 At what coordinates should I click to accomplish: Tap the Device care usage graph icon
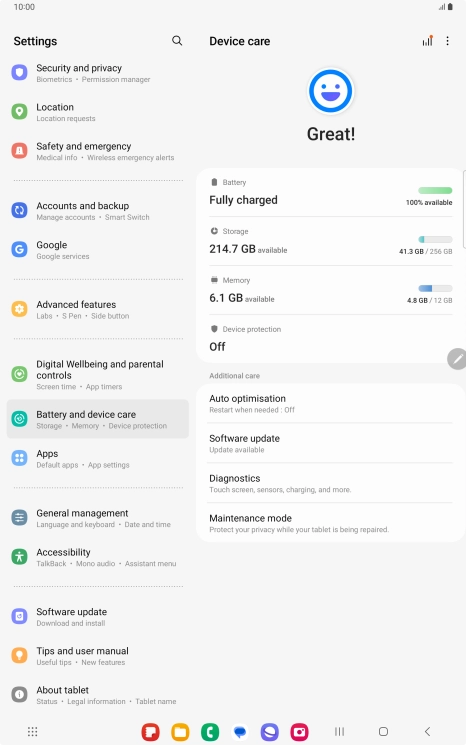[428, 41]
